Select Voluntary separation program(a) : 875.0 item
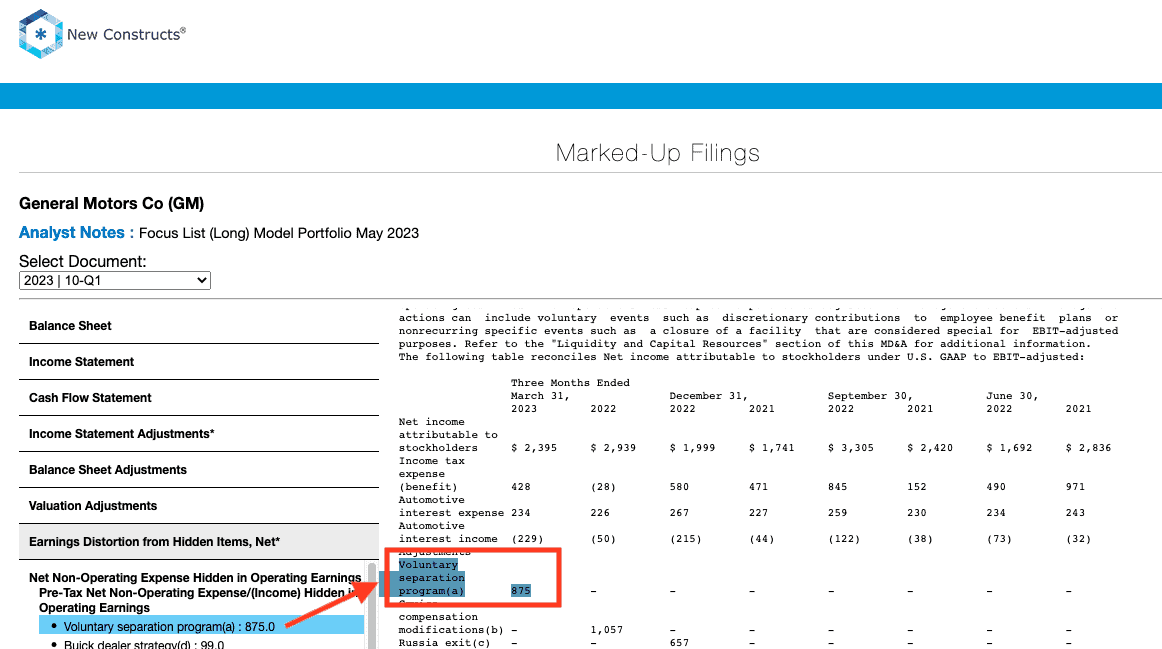This screenshot has height=649, width=1162. [x=202, y=627]
